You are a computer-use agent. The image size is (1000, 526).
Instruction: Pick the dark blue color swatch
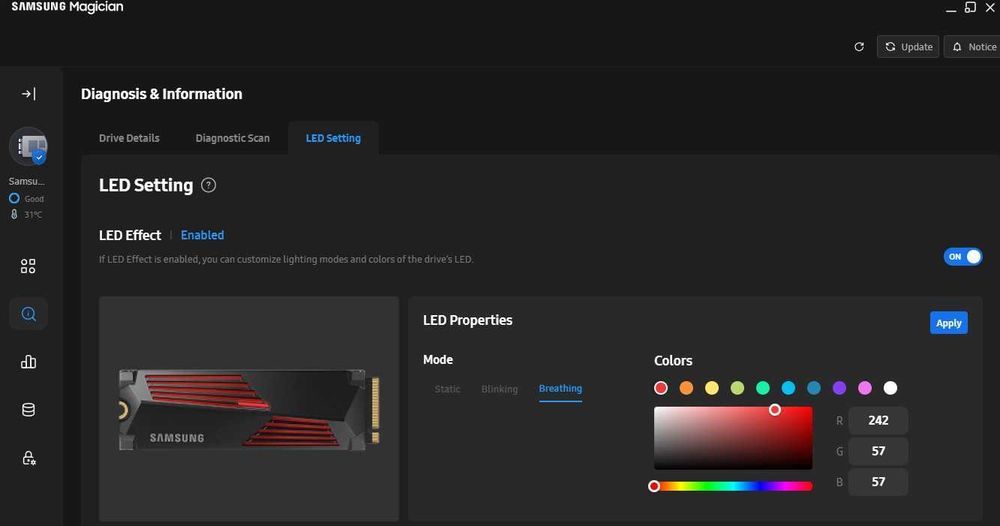click(x=814, y=388)
